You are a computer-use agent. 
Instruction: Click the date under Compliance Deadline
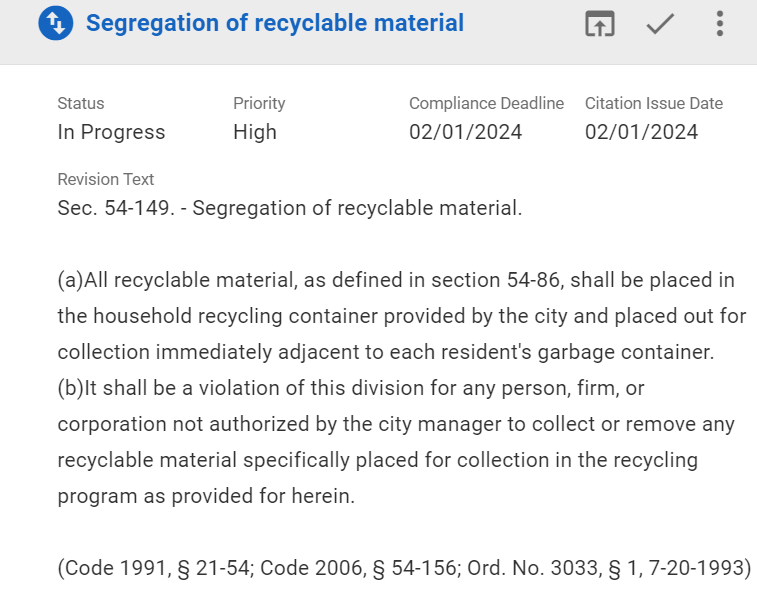(x=465, y=132)
